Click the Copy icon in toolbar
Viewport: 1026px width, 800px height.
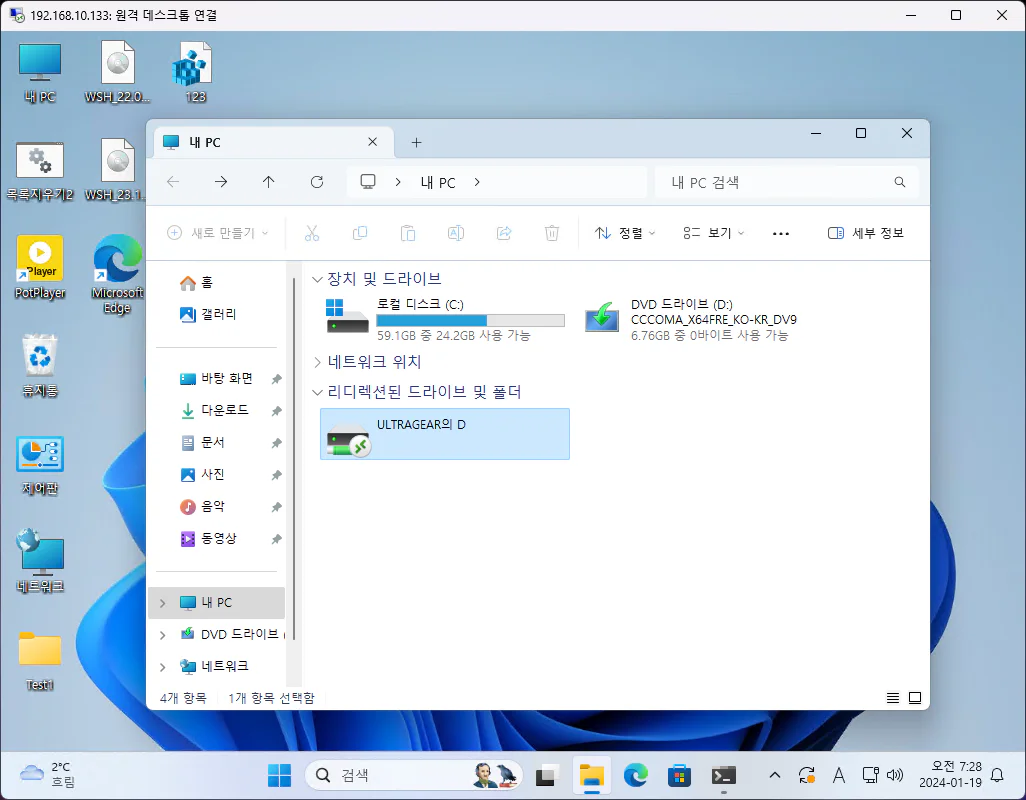[x=360, y=233]
